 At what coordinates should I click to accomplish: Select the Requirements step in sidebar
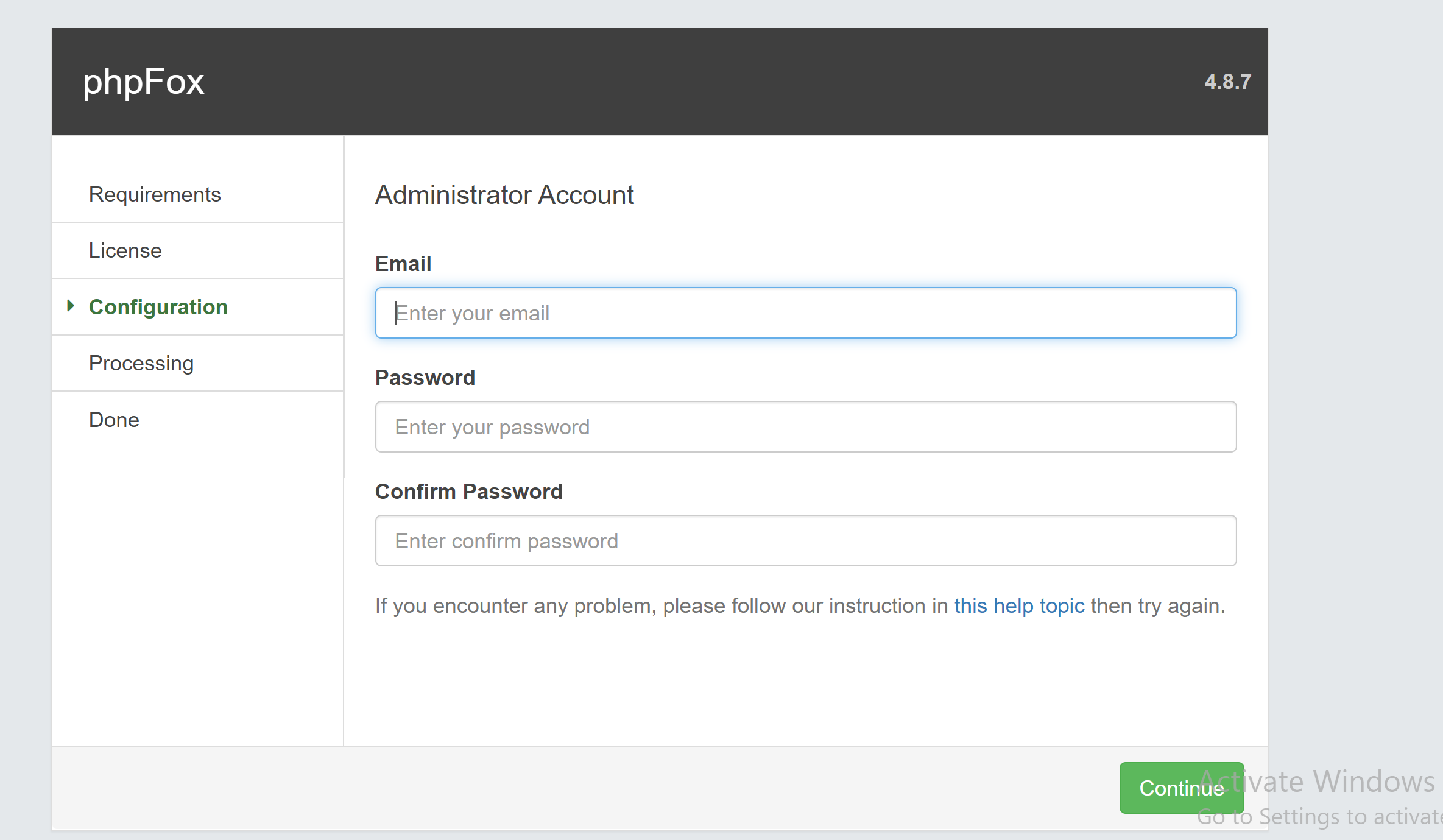point(155,194)
